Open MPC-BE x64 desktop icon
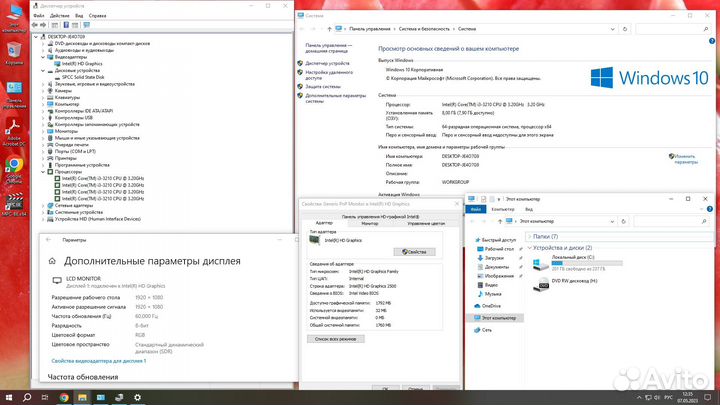The height and width of the screenshot is (405, 720). tap(14, 204)
